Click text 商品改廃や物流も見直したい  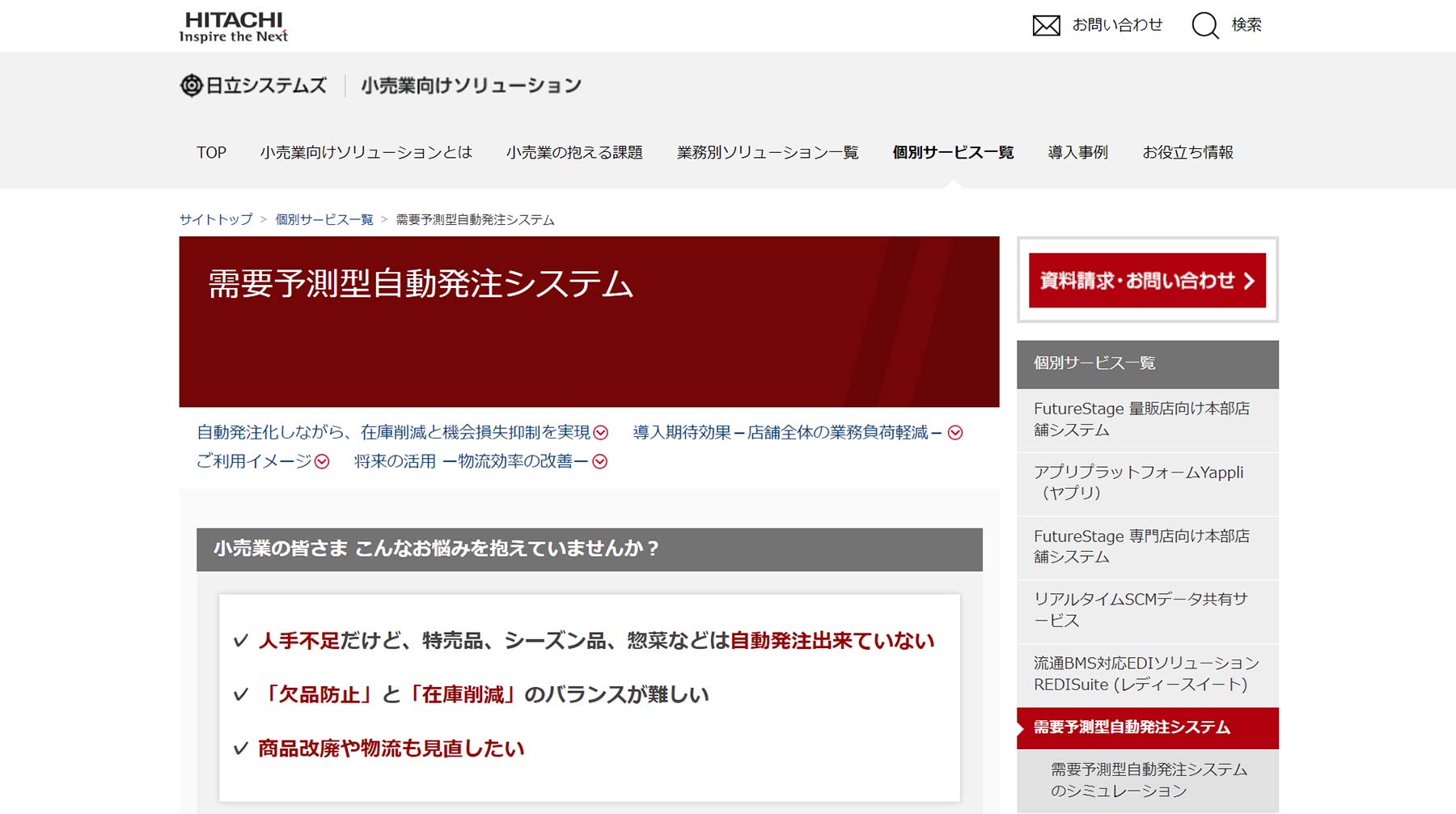point(391,748)
